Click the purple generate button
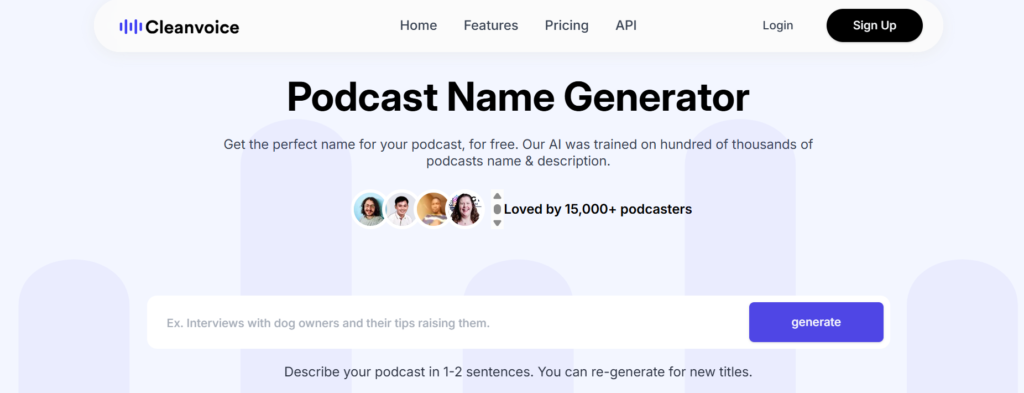Viewport: 1024px width, 393px height. tap(816, 322)
